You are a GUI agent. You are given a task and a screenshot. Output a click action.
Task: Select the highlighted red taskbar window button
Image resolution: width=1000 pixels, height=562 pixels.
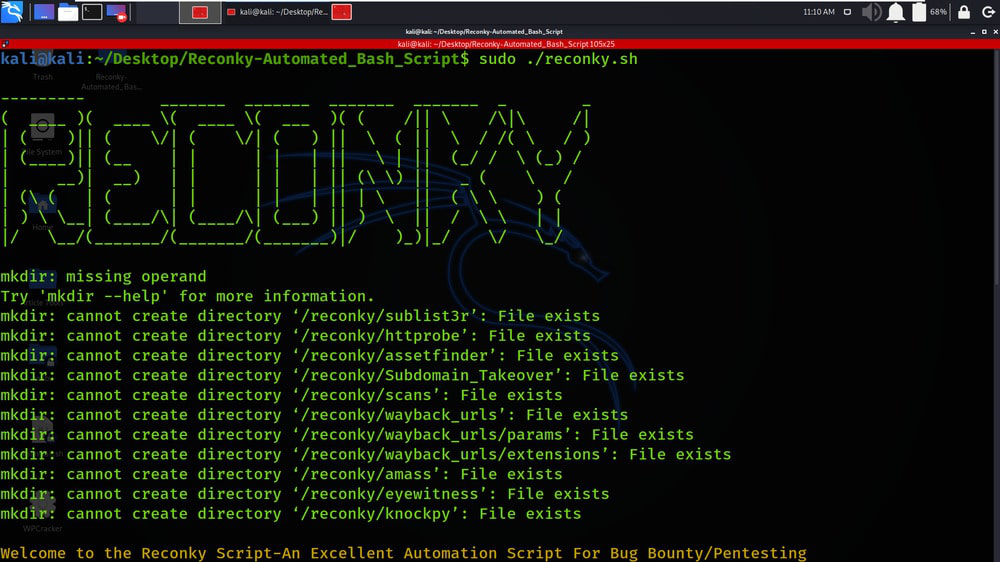(200, 12)
